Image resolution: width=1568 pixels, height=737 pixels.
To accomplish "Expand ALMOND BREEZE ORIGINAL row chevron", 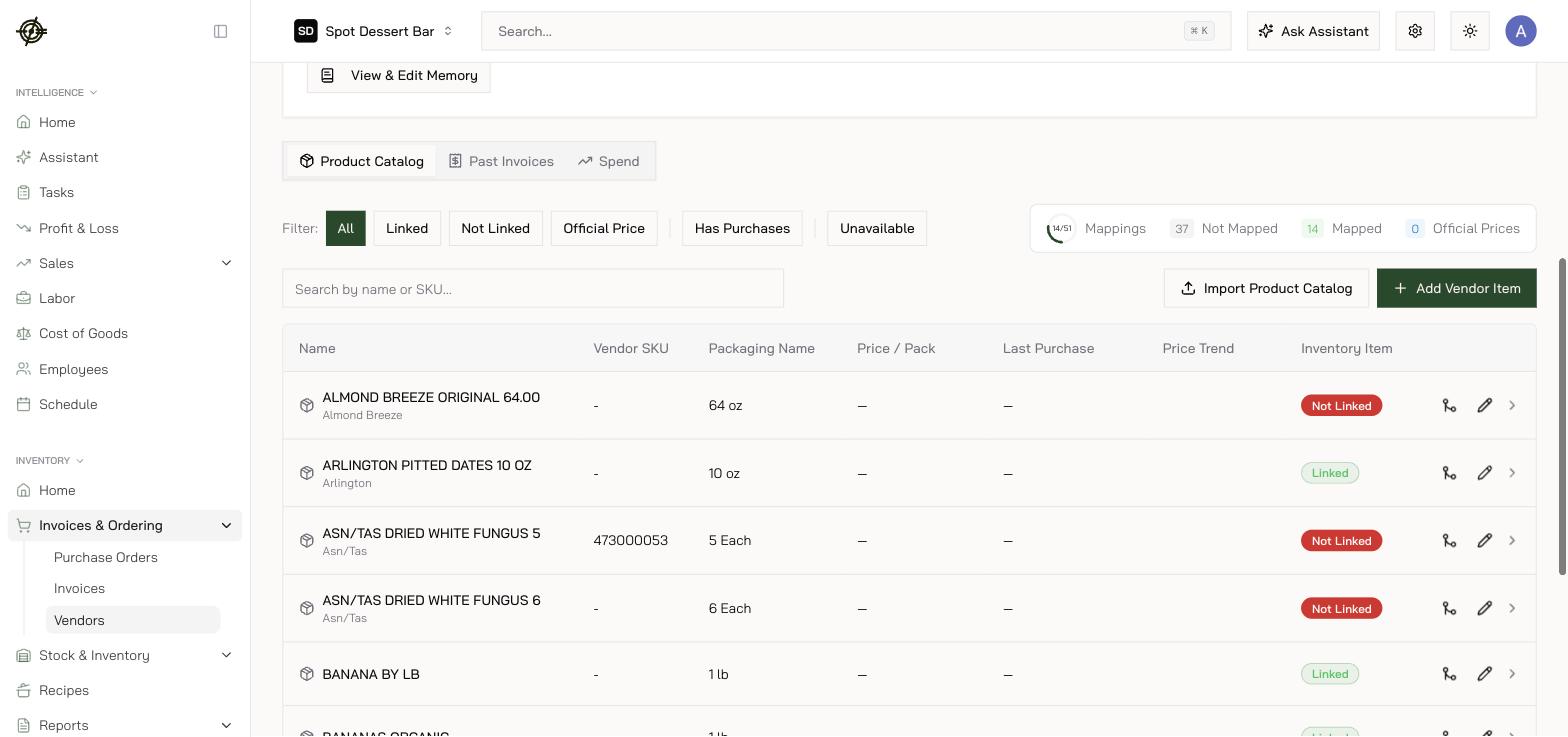I will pyautogui.click(x=1512, y=405).
